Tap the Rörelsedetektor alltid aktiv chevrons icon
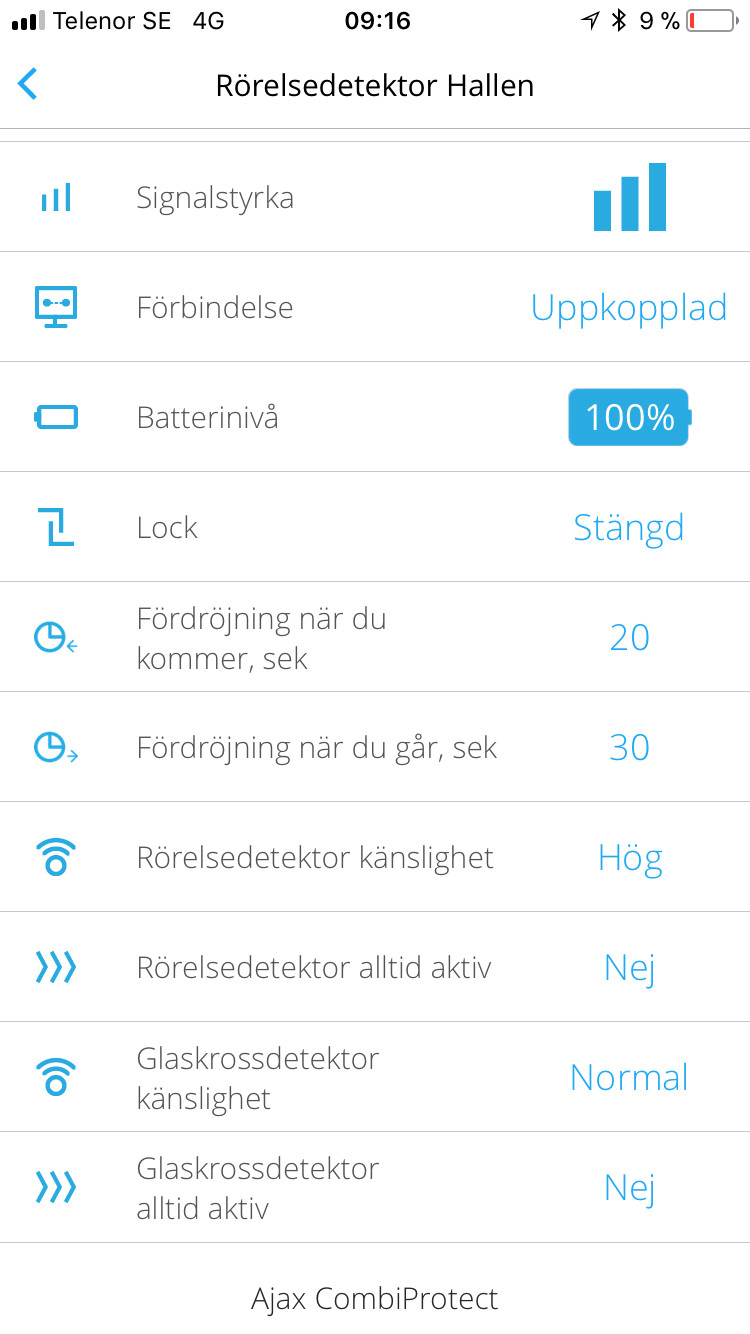750x1334 pixels. (56, 967)
